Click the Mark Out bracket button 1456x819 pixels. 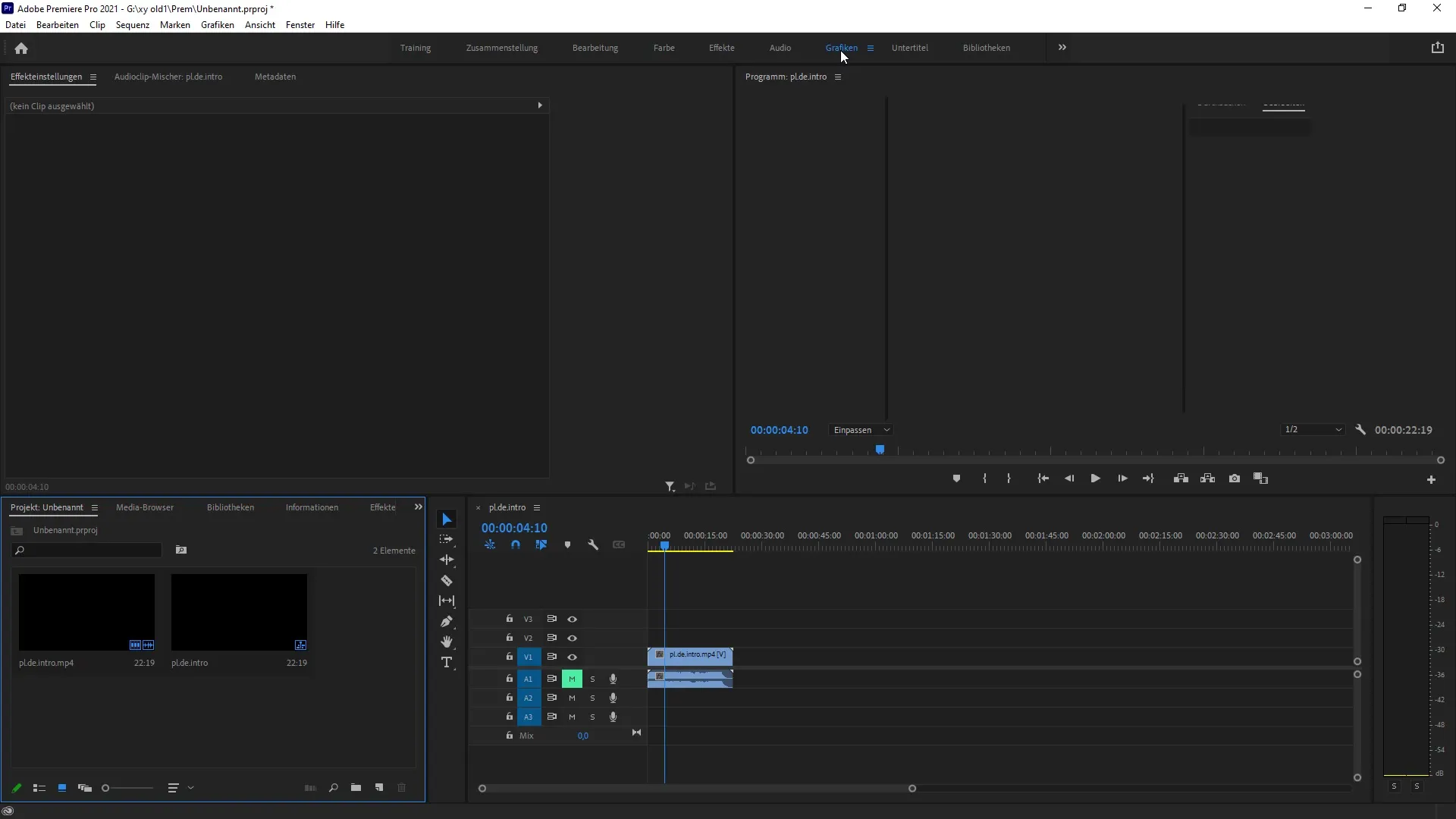[1009, 479]
